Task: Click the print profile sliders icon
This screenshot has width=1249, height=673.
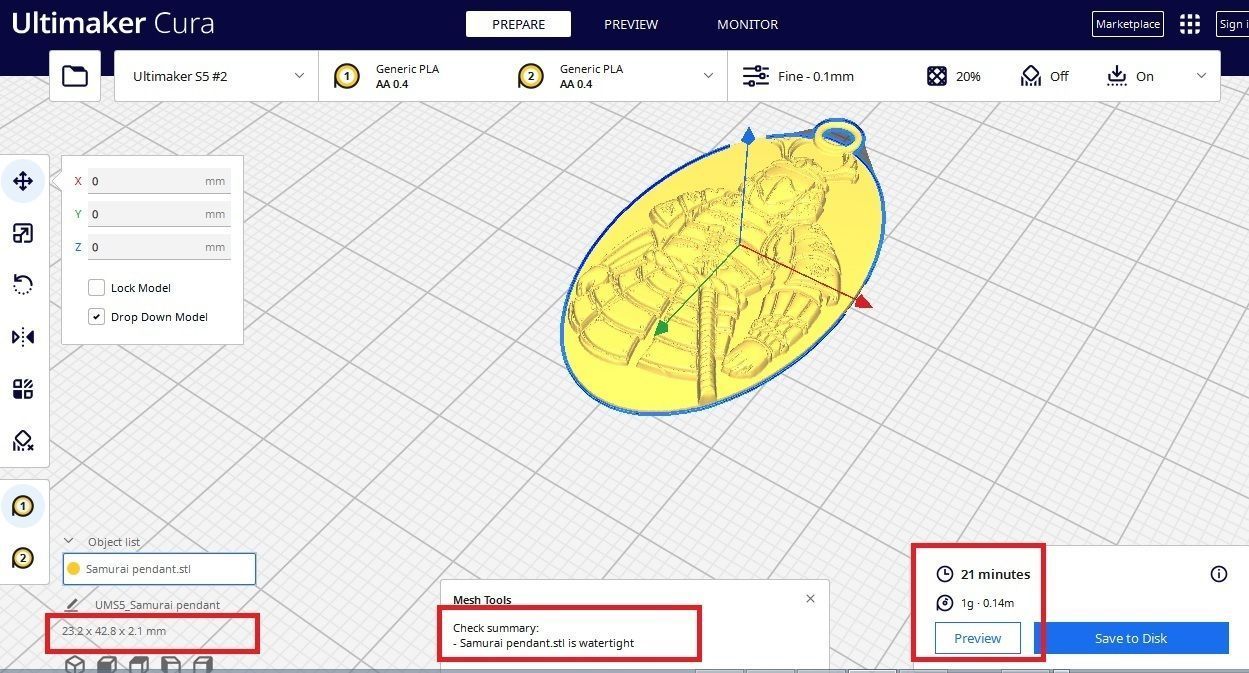Action: 756,76
